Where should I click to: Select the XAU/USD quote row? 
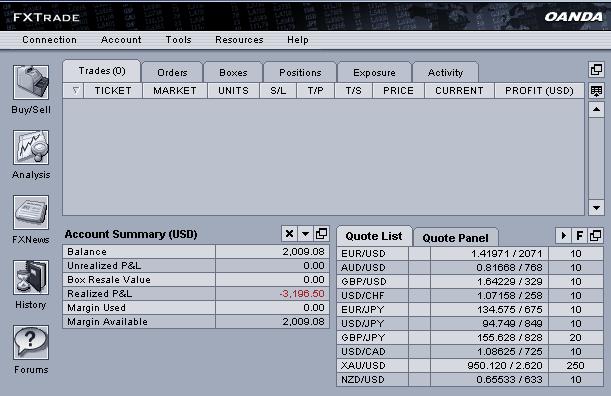[x=470, y=366]
